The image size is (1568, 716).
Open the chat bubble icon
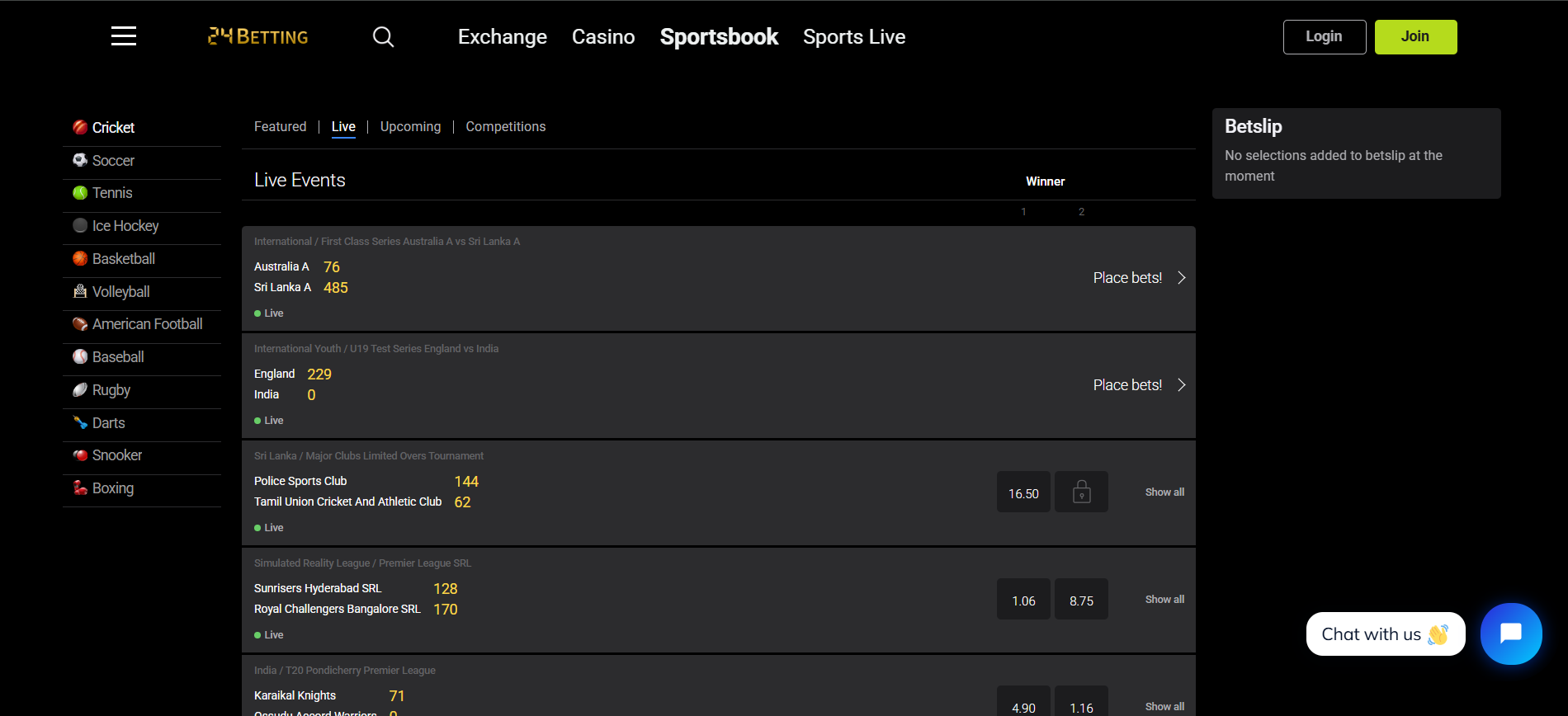[1510, 634]
